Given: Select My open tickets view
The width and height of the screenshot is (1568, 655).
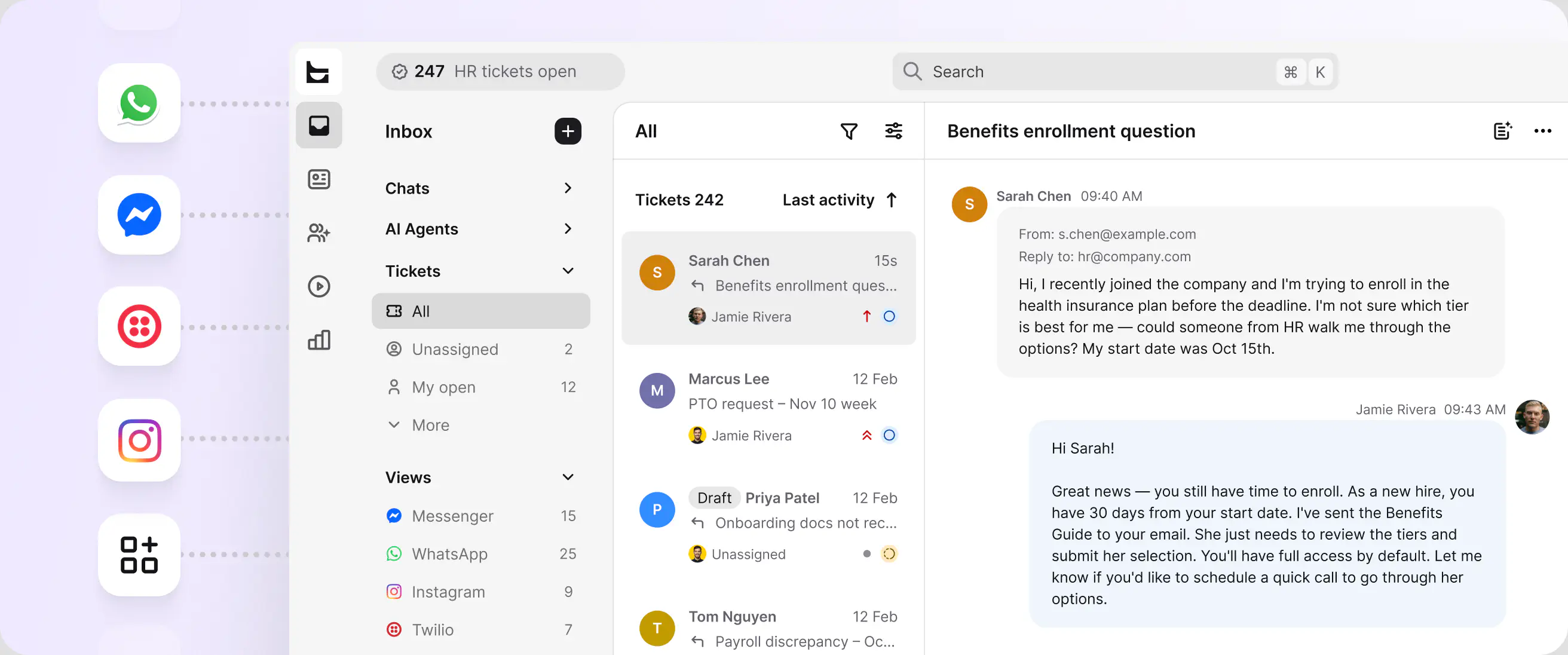Looking at the screenshot, I should (x=480, y=387).
